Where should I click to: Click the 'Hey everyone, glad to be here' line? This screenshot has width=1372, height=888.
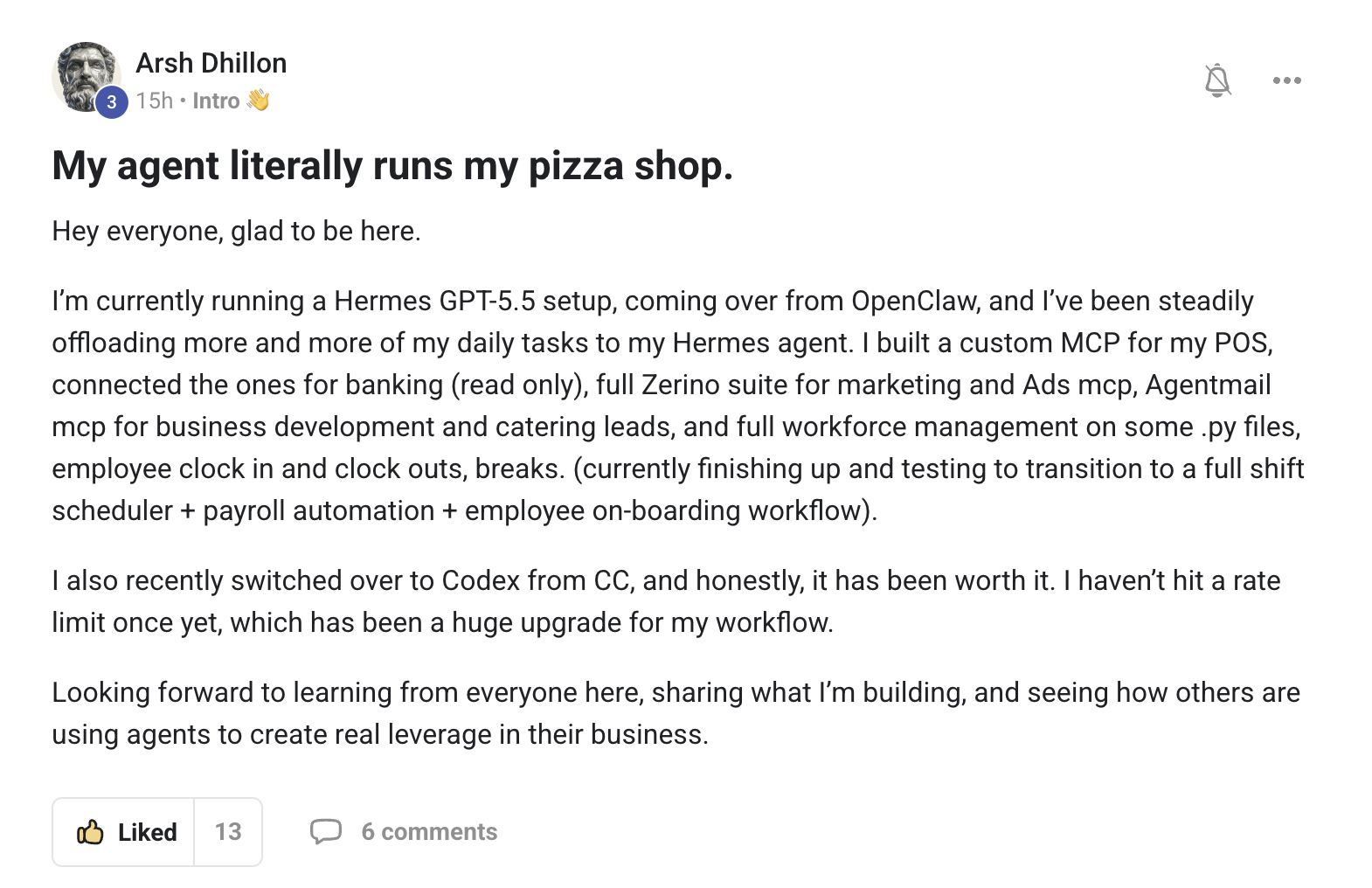pyautogui.click(x=236, y=231)
